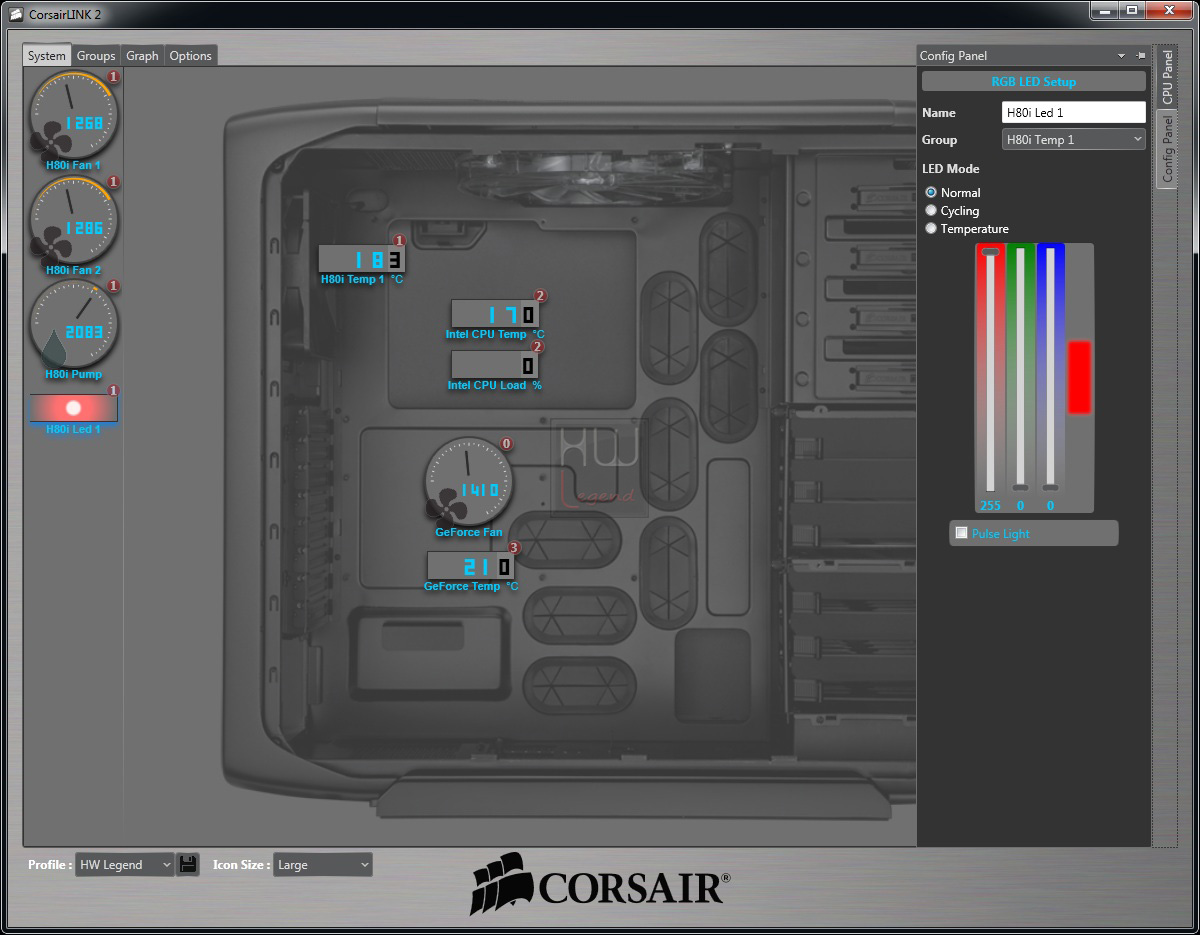Click the badge 3 on GeForce Temp
This screenshot has height=935, width=1200.
(514, 548)
